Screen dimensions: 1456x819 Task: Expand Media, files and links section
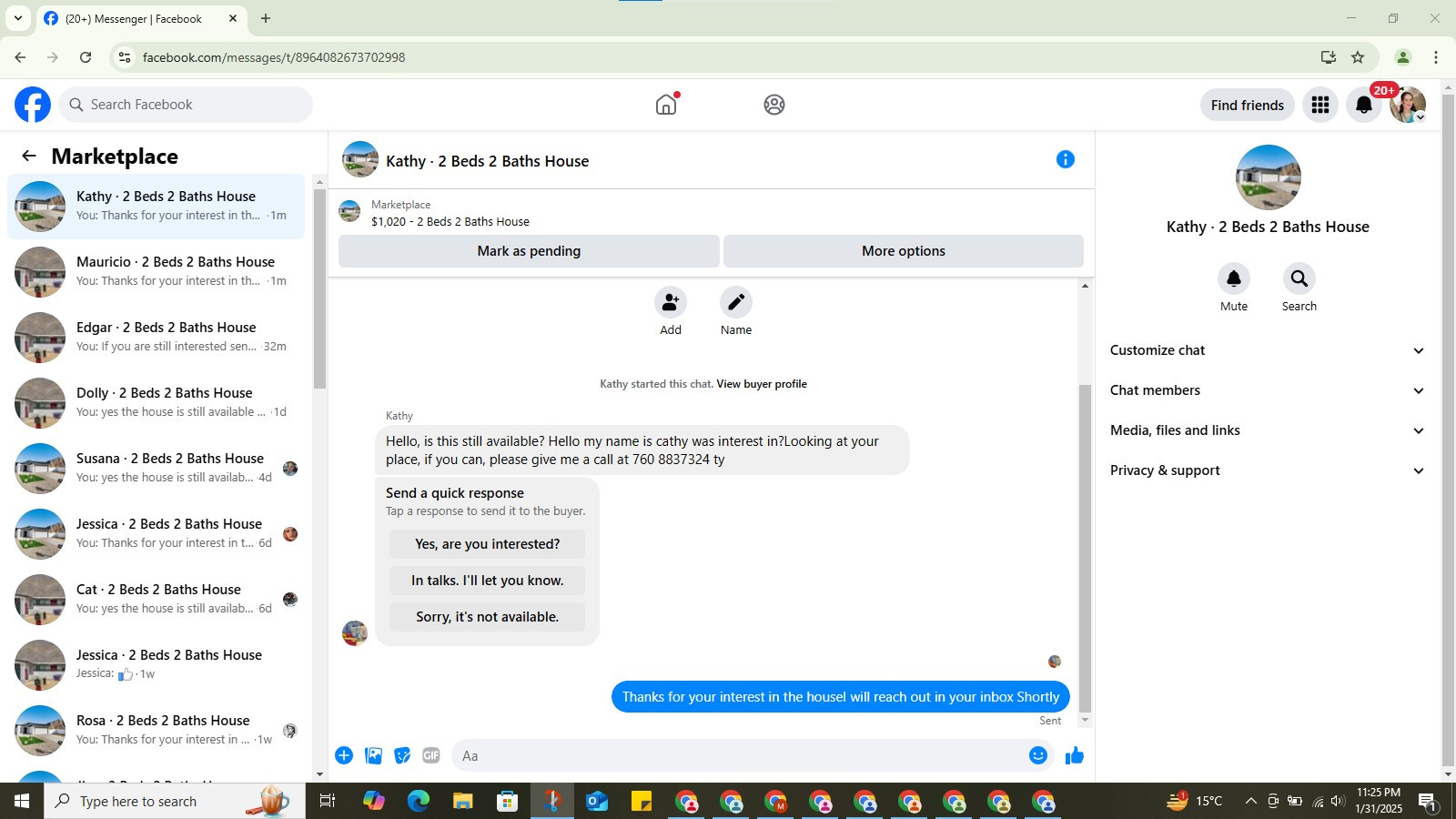(x=1268, y=430)
